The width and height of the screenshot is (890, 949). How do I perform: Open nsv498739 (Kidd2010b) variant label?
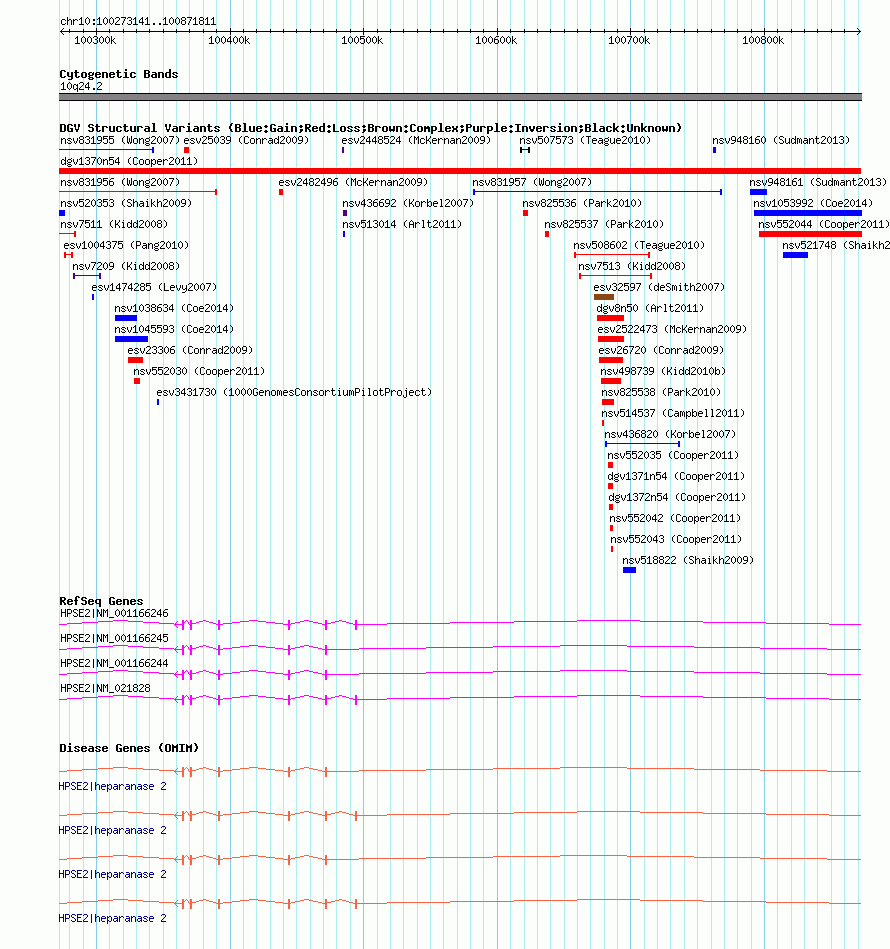pyautogui.click(x=663, y=372)
